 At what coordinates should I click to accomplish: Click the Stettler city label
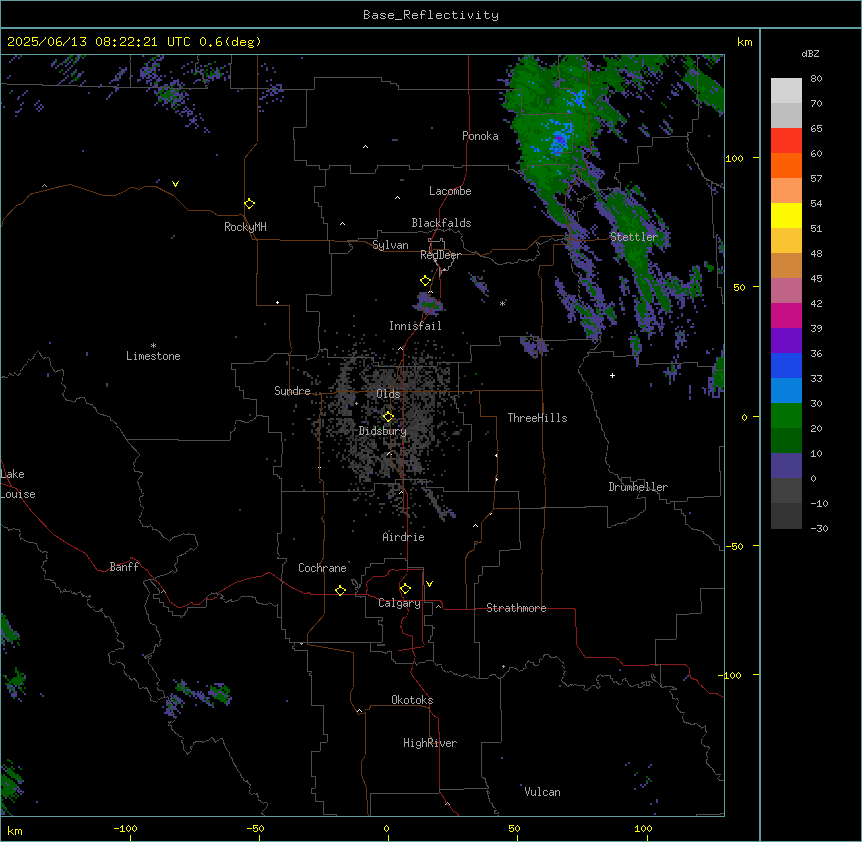634,237
